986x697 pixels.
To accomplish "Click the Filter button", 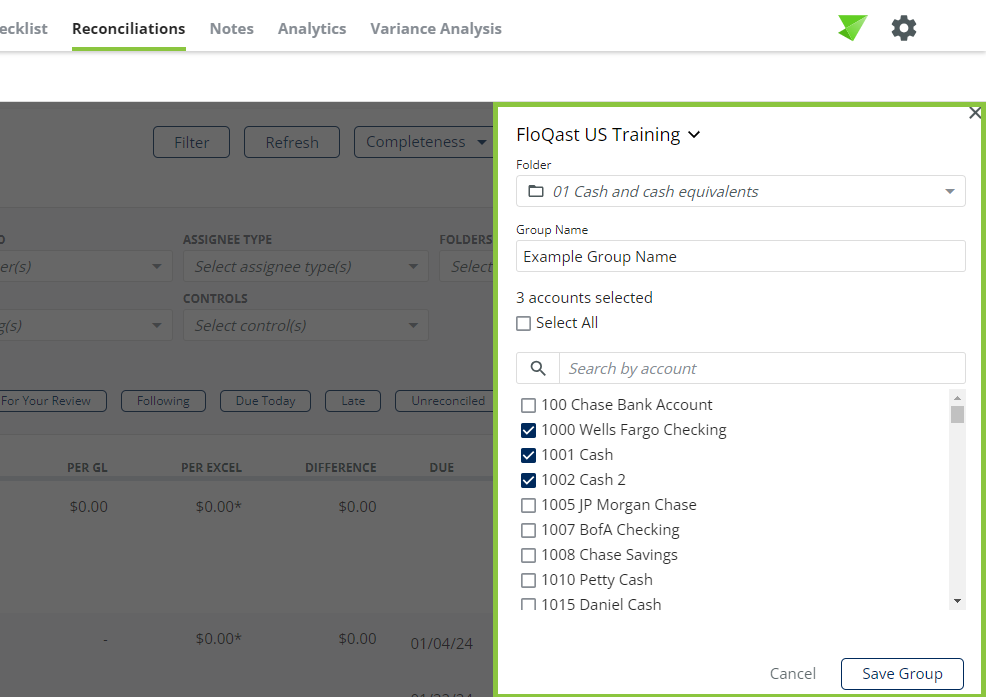I will tap(191, 142).
